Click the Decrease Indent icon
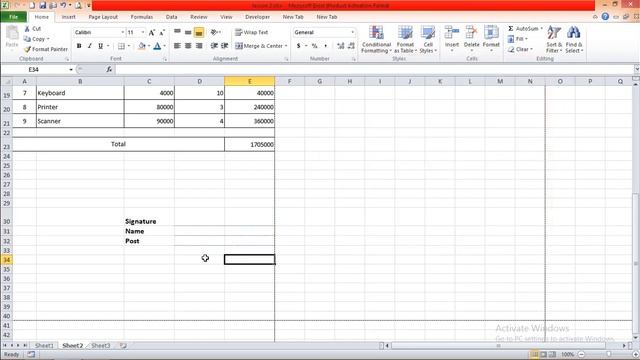 point(214,46)
